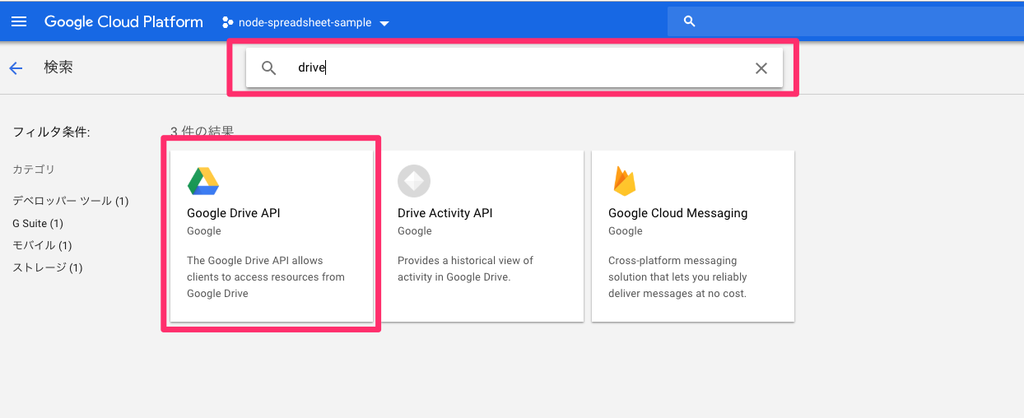Filter by デベロッパー ツール category
The width and height of the screenshot is (1024, 418).
(71, 201)
